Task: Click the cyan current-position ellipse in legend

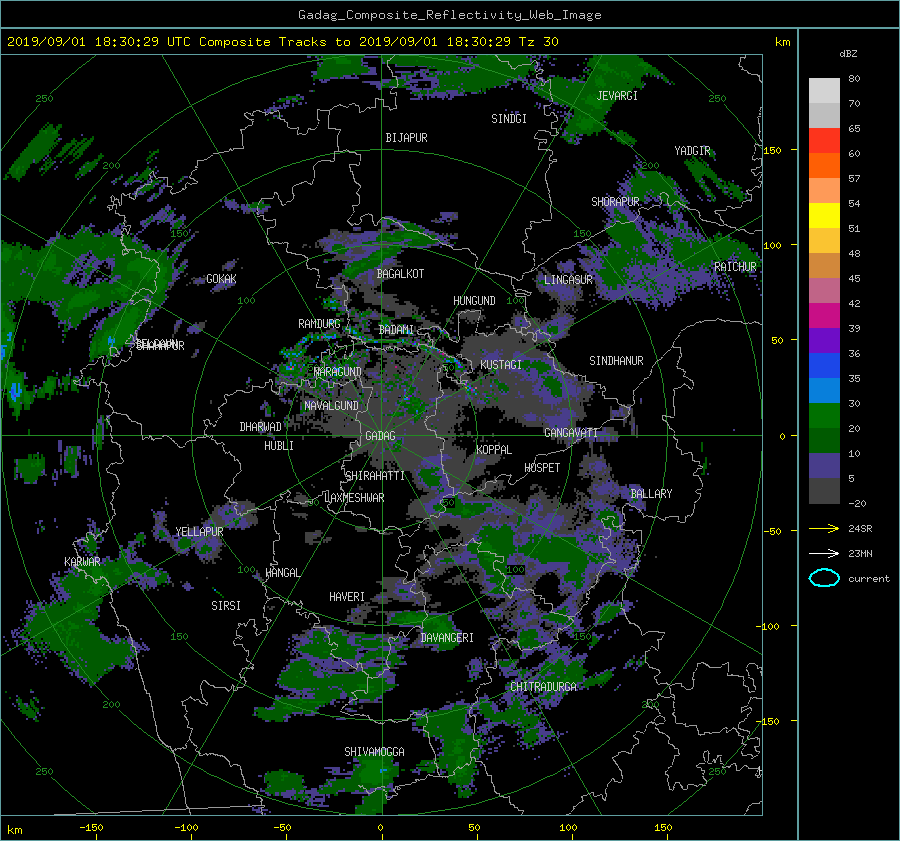Action: tap(824, 578)
